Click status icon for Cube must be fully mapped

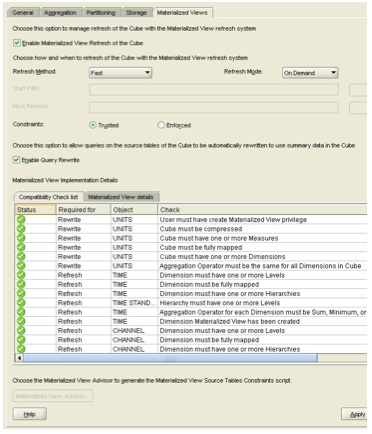point(21,247)
